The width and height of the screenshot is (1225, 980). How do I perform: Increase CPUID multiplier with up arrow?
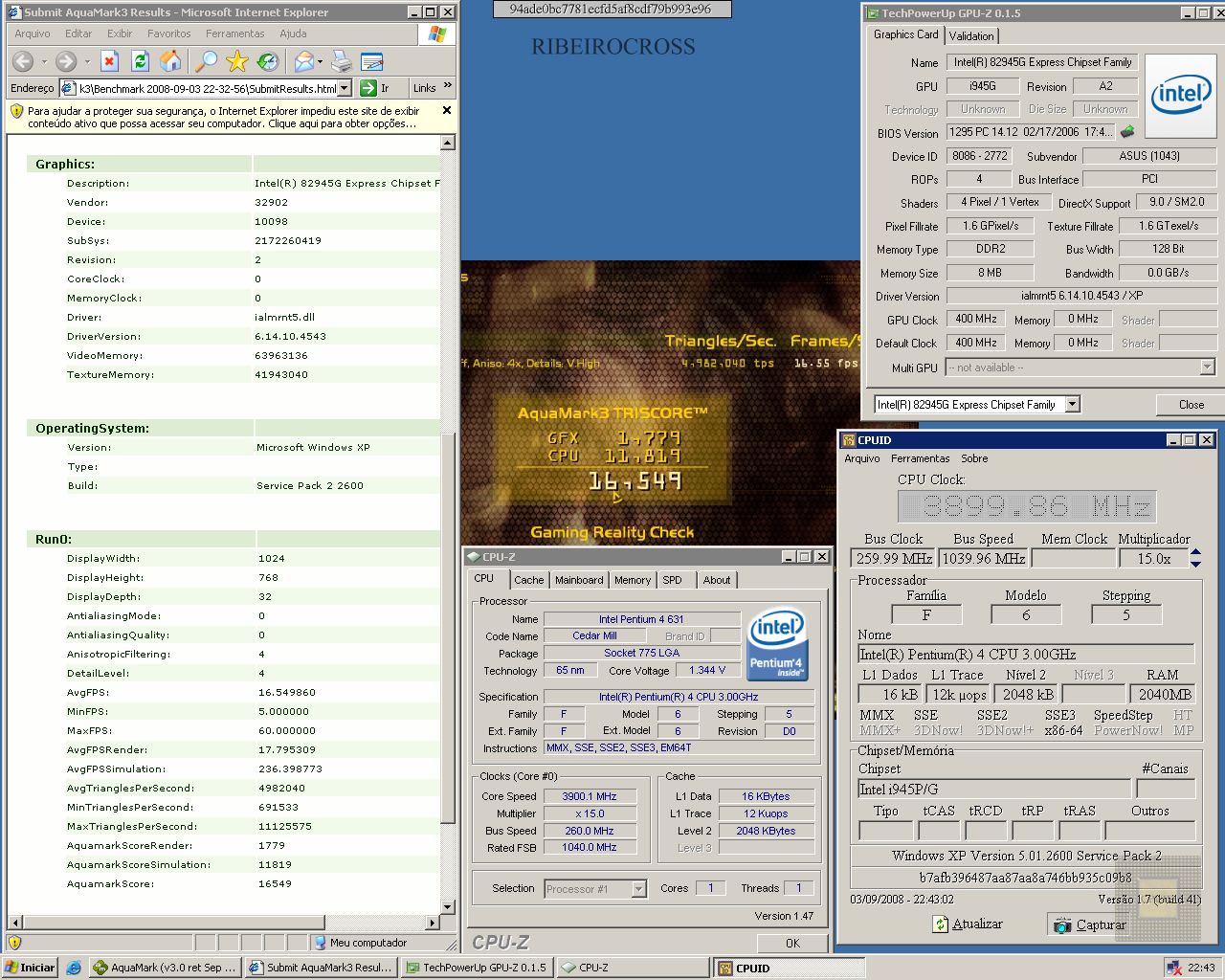pyautogui.click(x=1196, y=552)
